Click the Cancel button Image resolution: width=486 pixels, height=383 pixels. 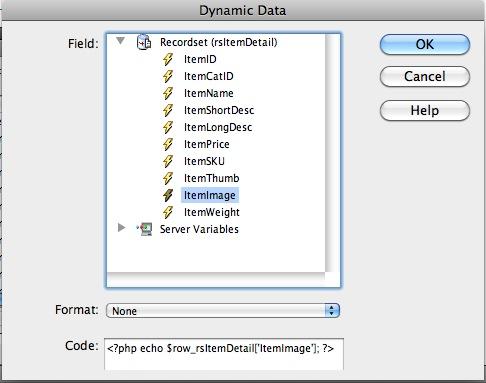coord(425,77)
